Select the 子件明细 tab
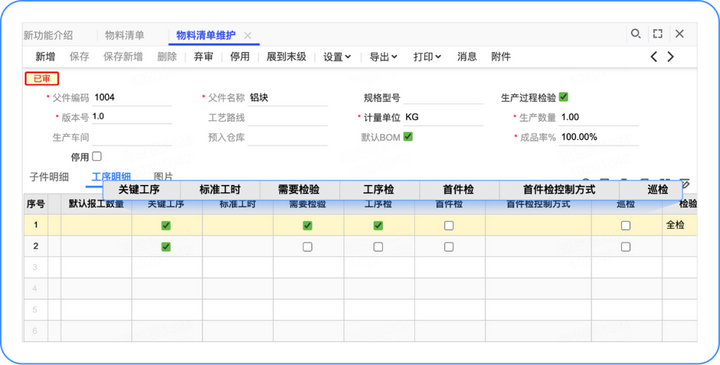This screenshot has height=365, width=720. click(49, 177)
